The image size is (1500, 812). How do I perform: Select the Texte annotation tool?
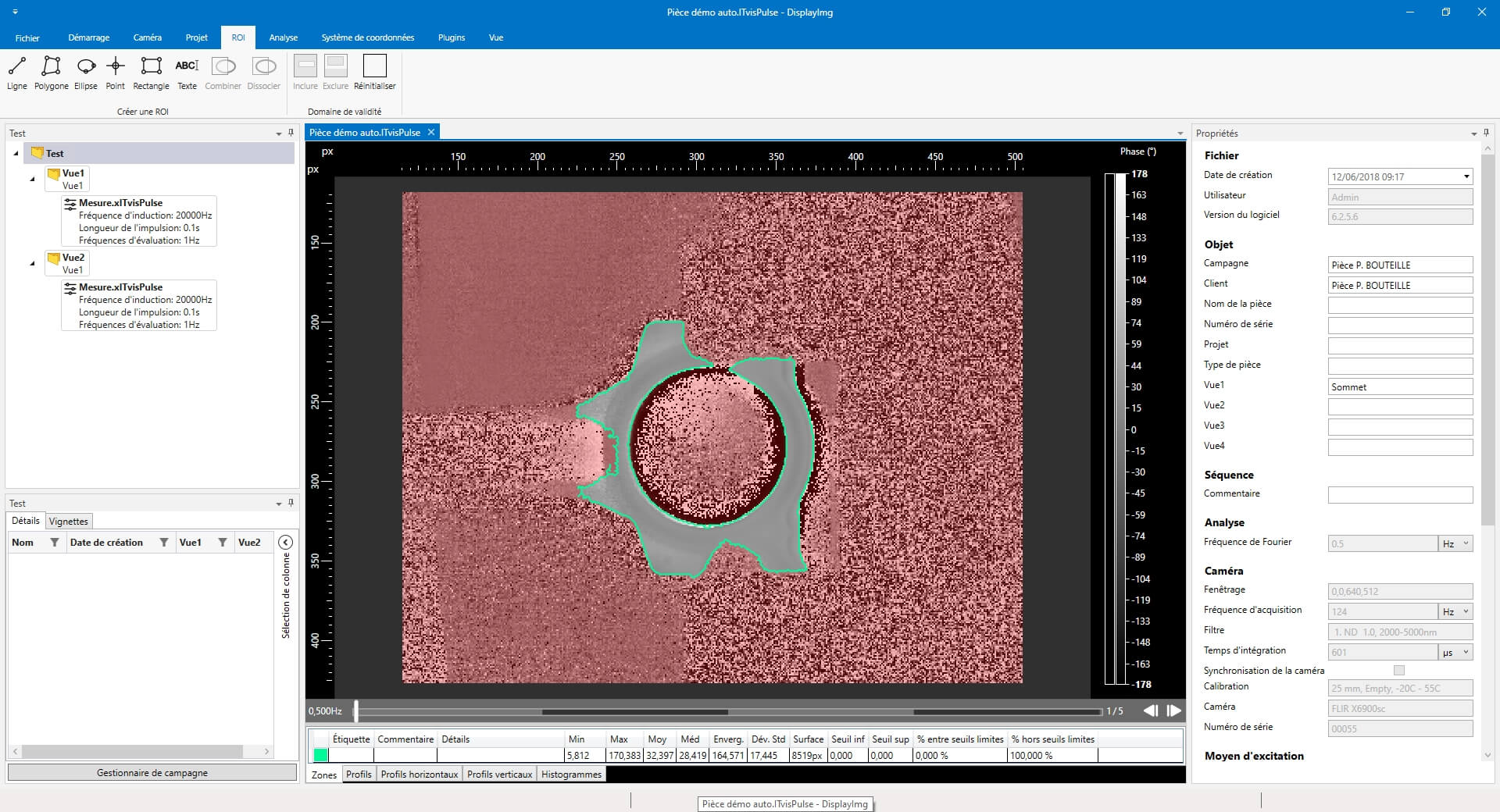pyautogui.click(x=187, y=73)
